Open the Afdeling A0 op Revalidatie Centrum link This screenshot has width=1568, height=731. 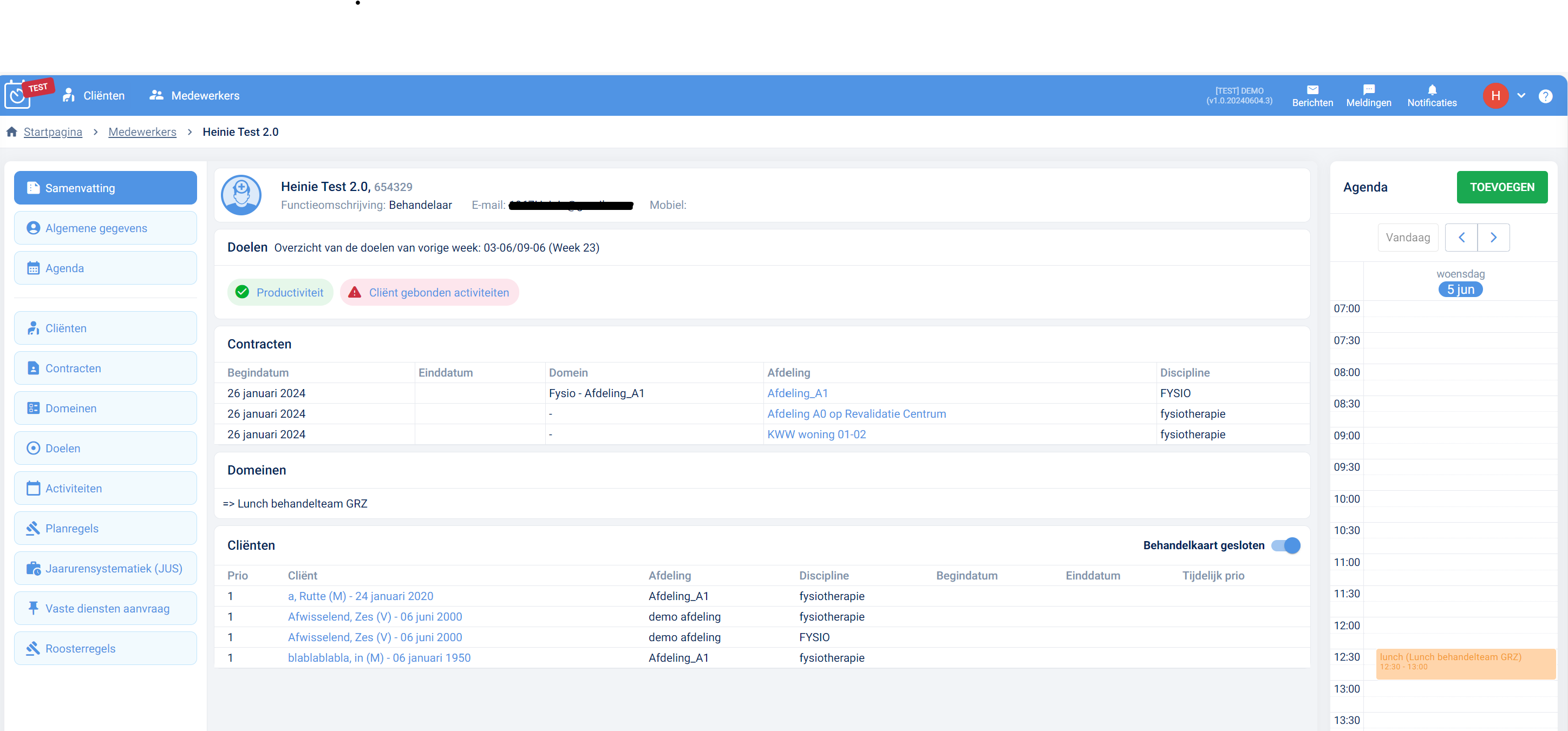(x=856, y=414)
